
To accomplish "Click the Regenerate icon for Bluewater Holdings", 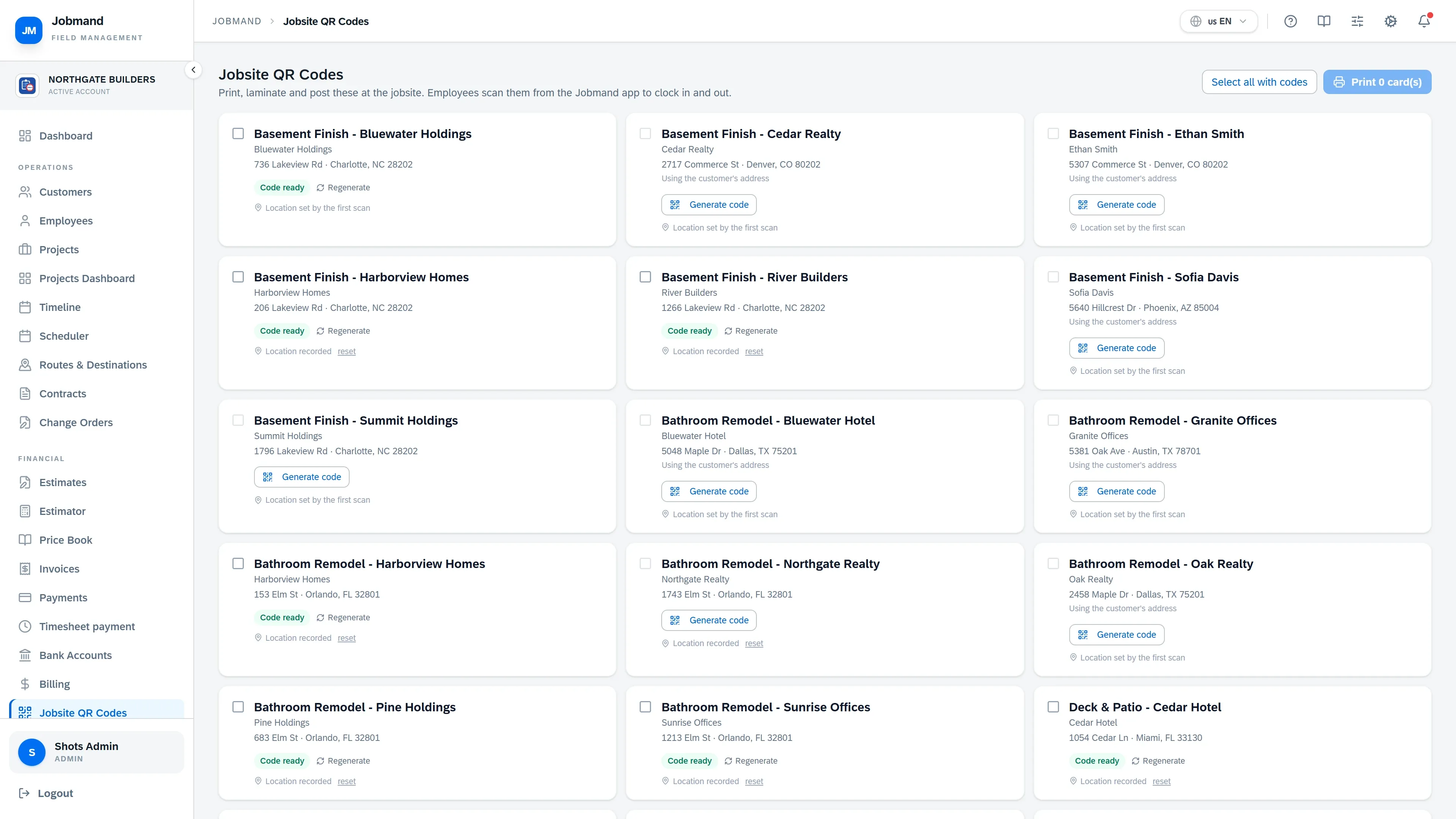I will pos(320,188).
